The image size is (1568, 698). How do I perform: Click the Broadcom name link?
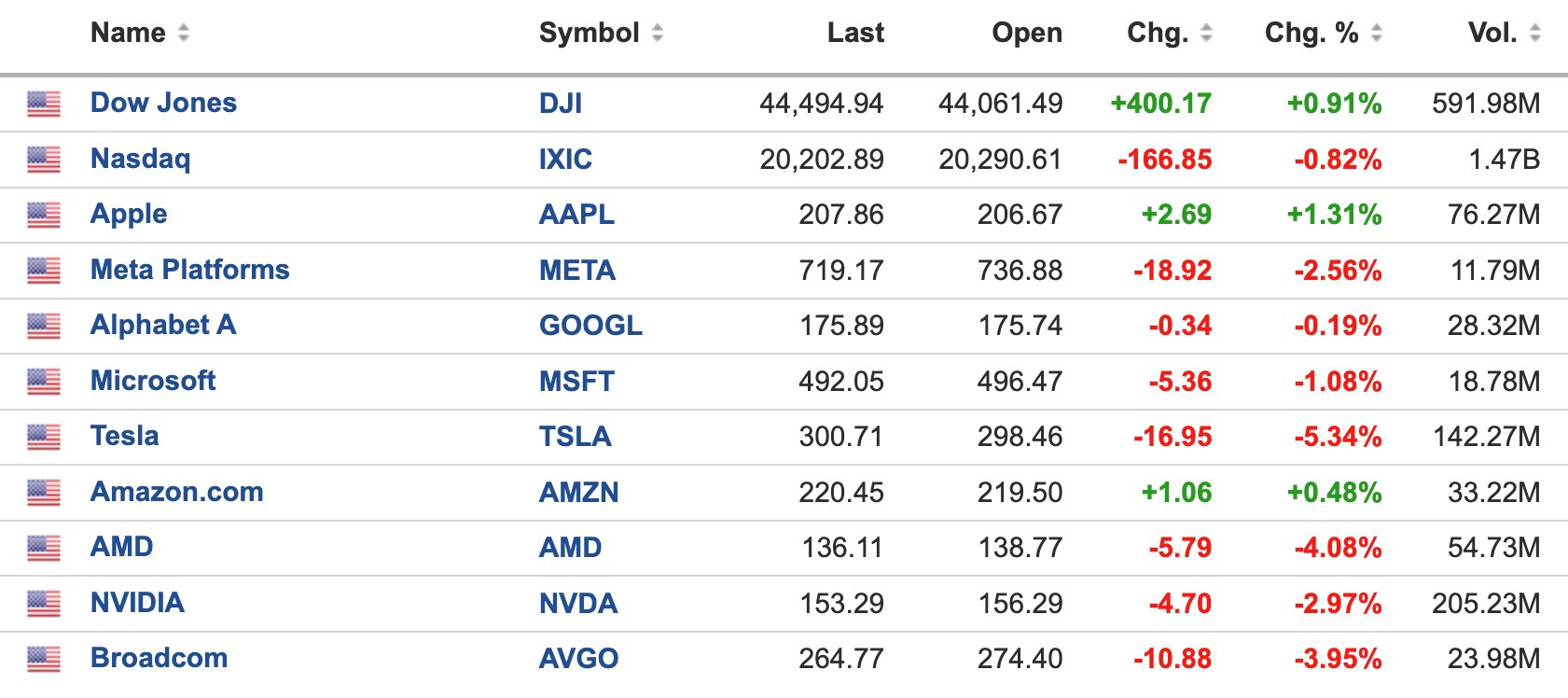[159, 658]
